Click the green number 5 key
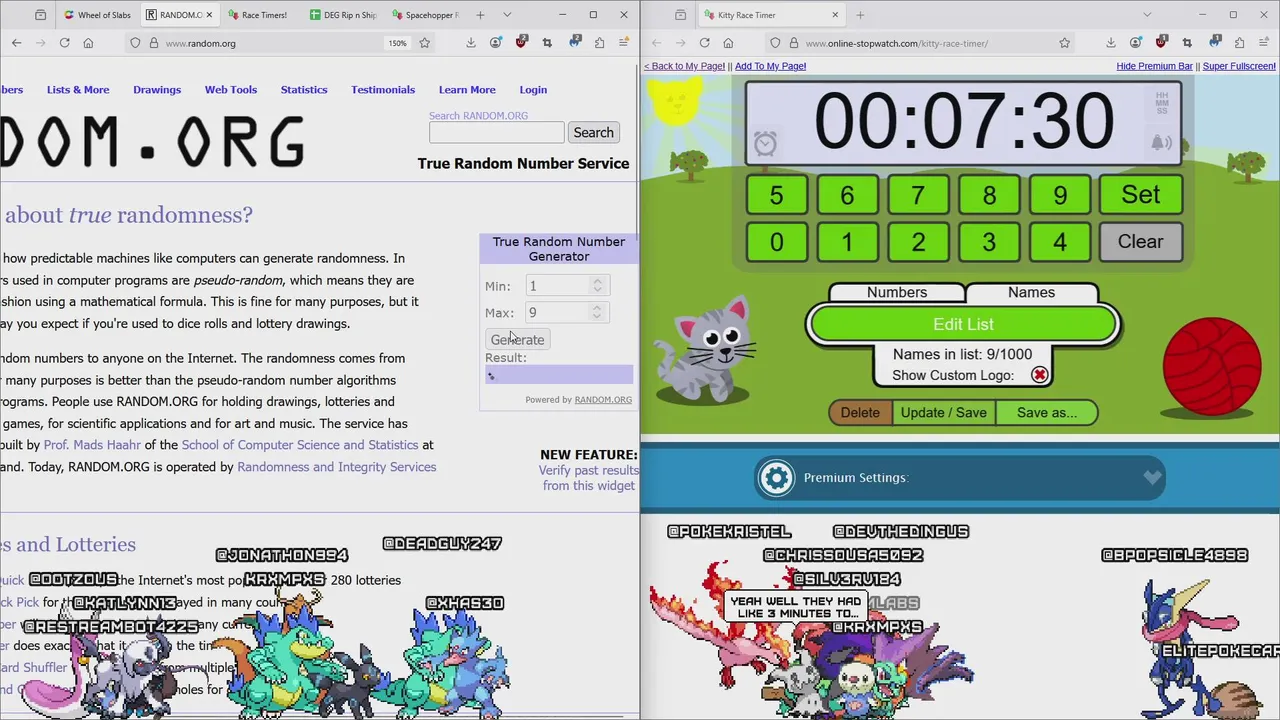Screen dimensions: 1280x720 [x=776, y=195]
